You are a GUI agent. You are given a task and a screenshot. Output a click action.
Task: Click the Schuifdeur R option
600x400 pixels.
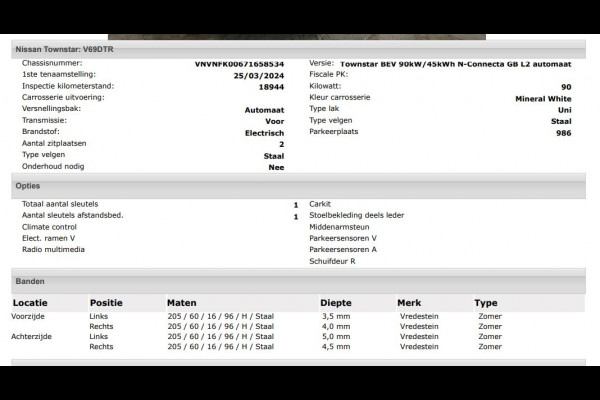point(333,261)
